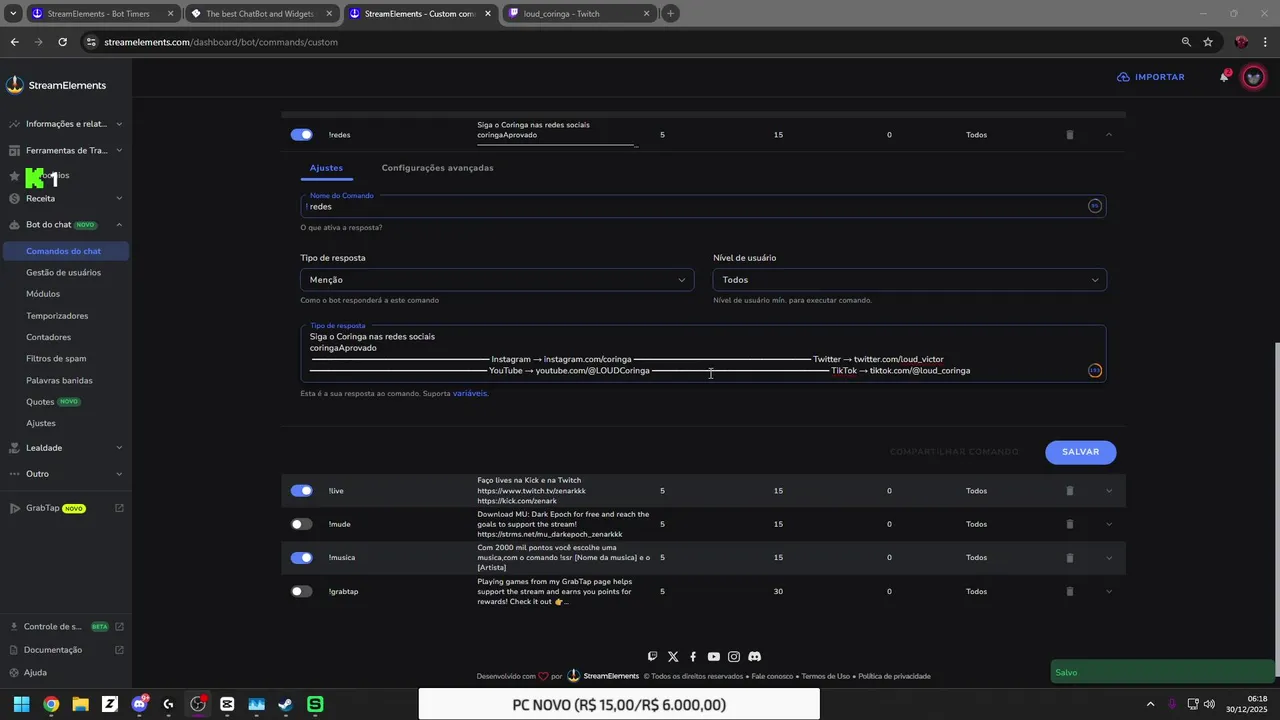Open Google Chrome from the taskbar
The width and height of the screenshot is (1280, 720).
(51, 704)
